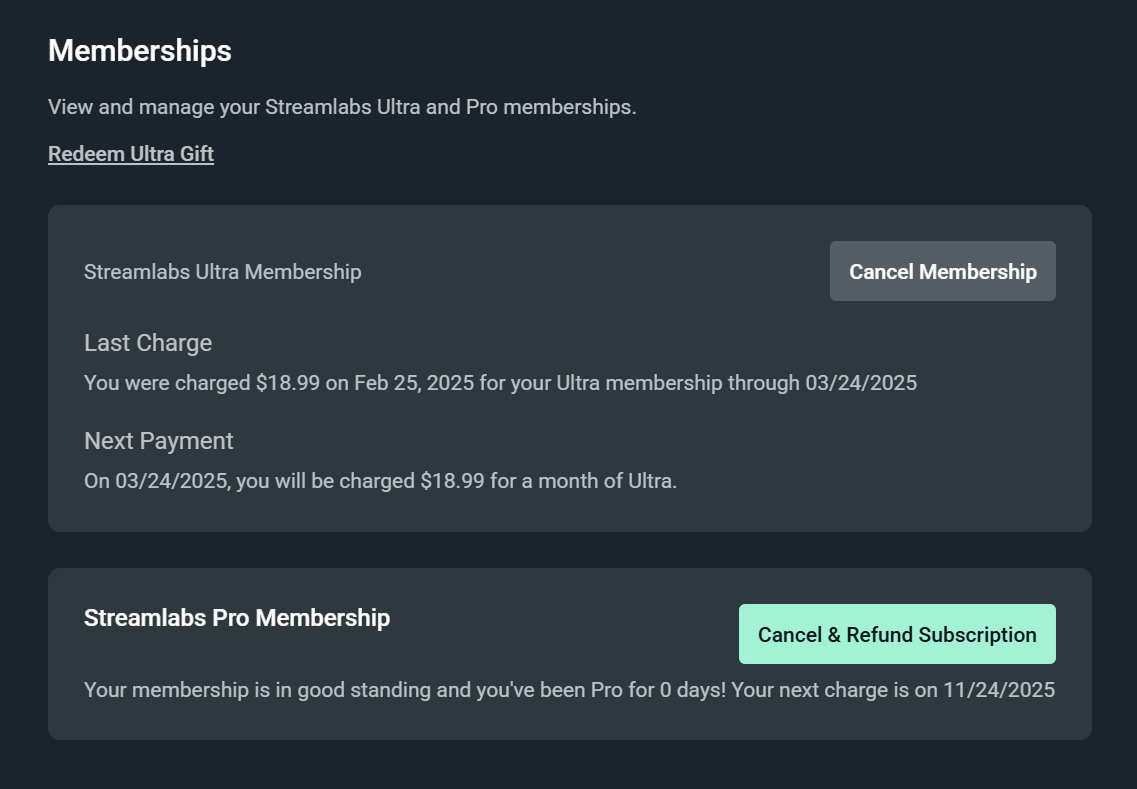
Task: Select the $18.99 charge amount text
Action: pos(288,382)
